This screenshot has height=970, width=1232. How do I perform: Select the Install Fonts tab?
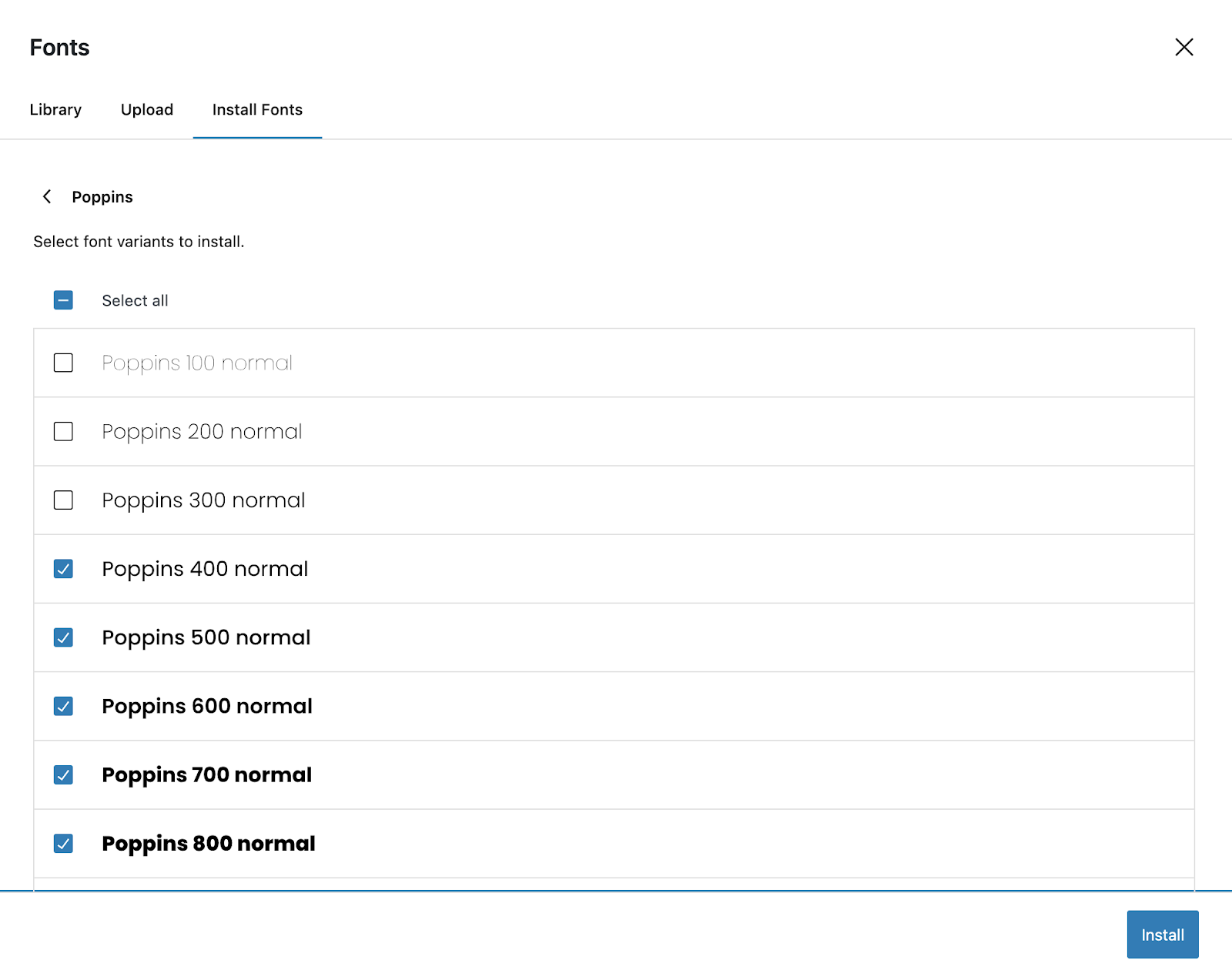pos(257,109)
